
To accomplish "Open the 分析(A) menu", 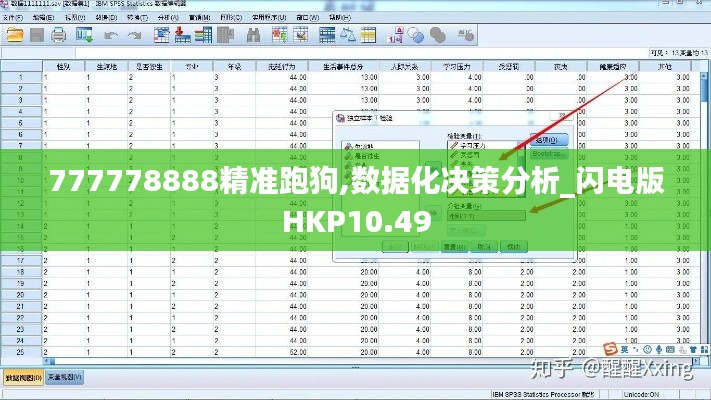I will (168, 18).
